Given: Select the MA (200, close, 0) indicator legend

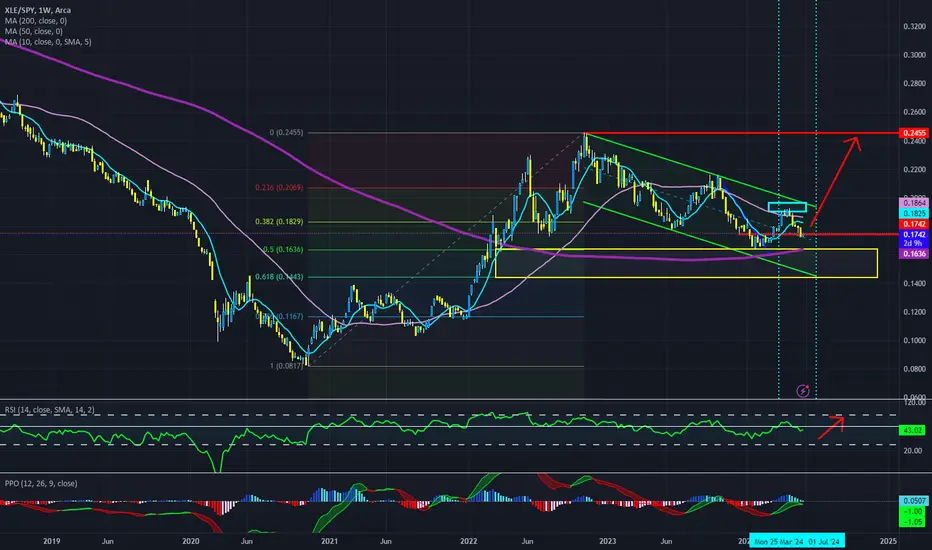Looking at the screenshot, I should [x=36, y=21].
